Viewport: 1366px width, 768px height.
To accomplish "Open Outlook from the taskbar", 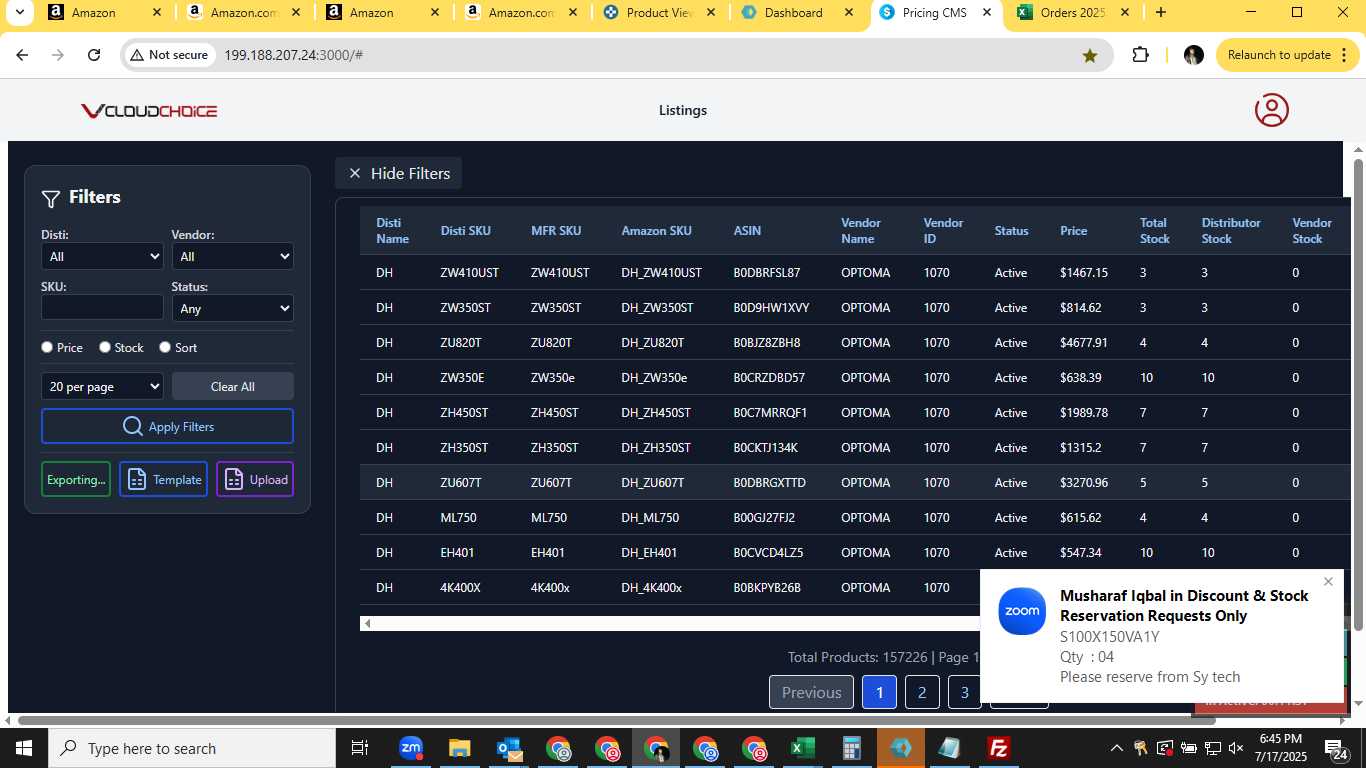I will click(x=509, y=748).
